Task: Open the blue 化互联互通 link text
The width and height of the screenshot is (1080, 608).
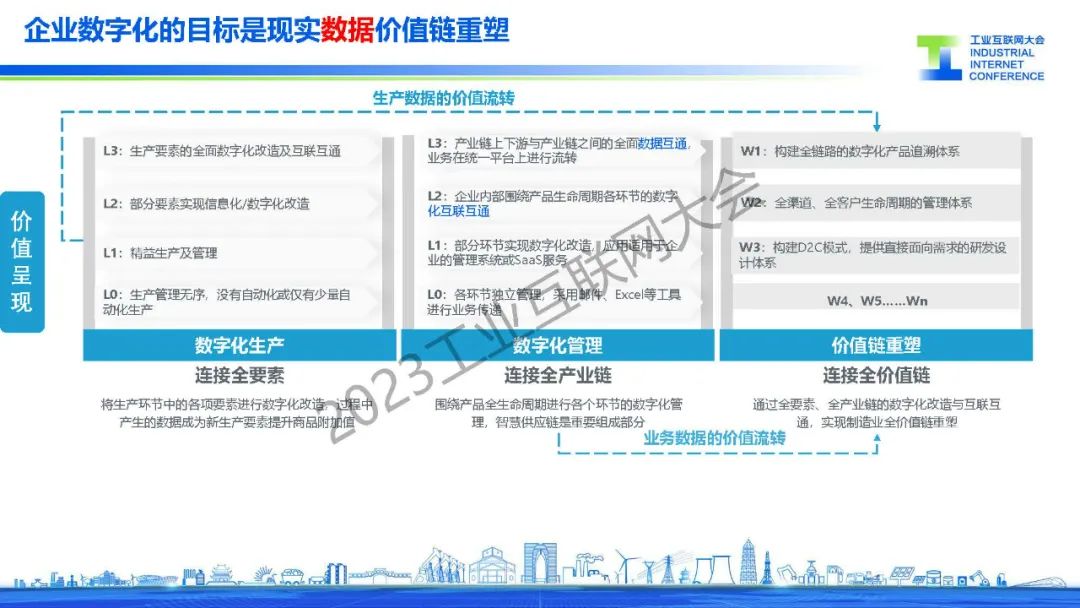Action: click(458, 211)
